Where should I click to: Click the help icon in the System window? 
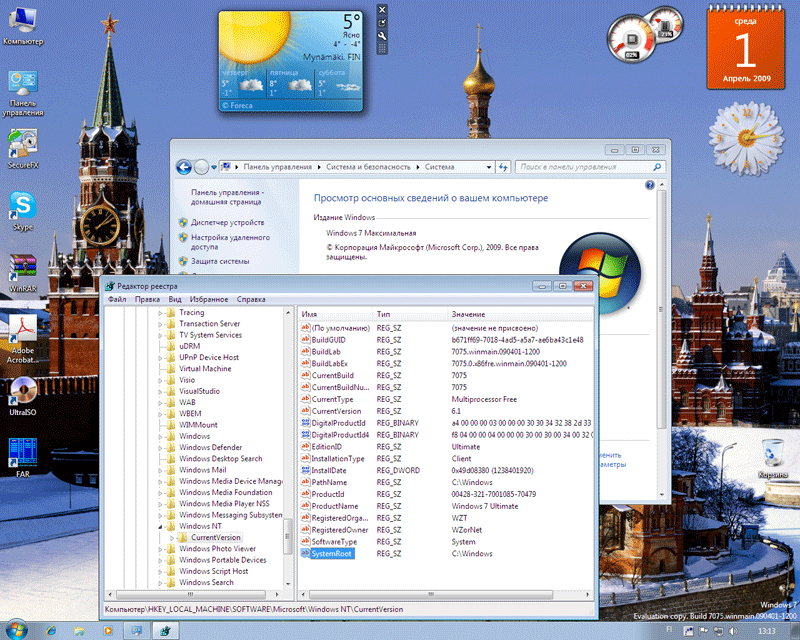pyautogui.click(x=649, y=185)
